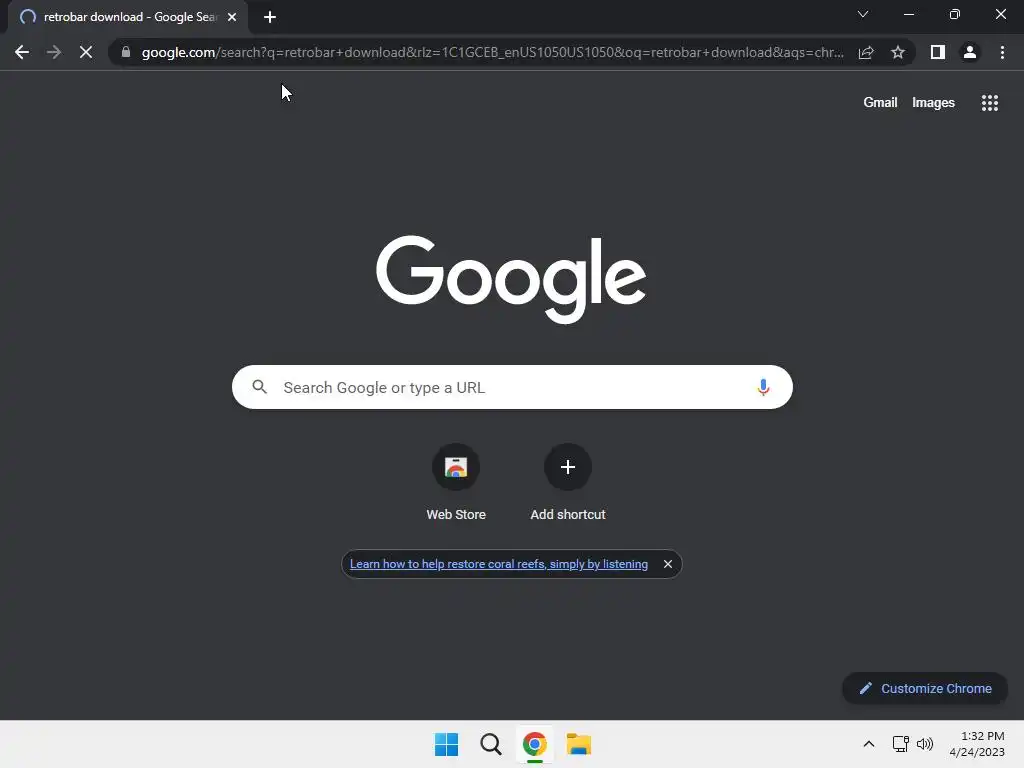The width and height of the screenshot is (1024, 768).
Task: Bookmark this tab with star icon
Action: click(x=898, y=52)
